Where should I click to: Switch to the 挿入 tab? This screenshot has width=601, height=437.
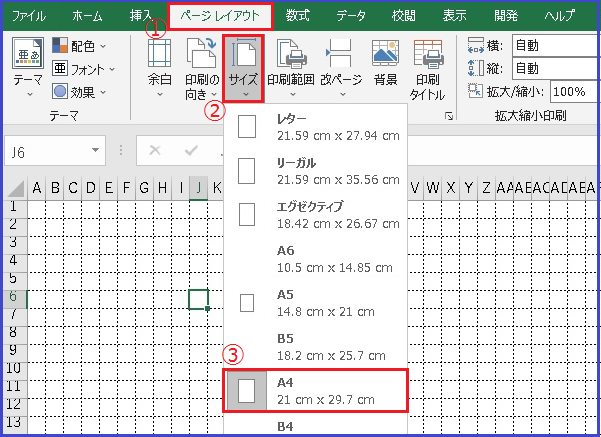pos(141,16)
